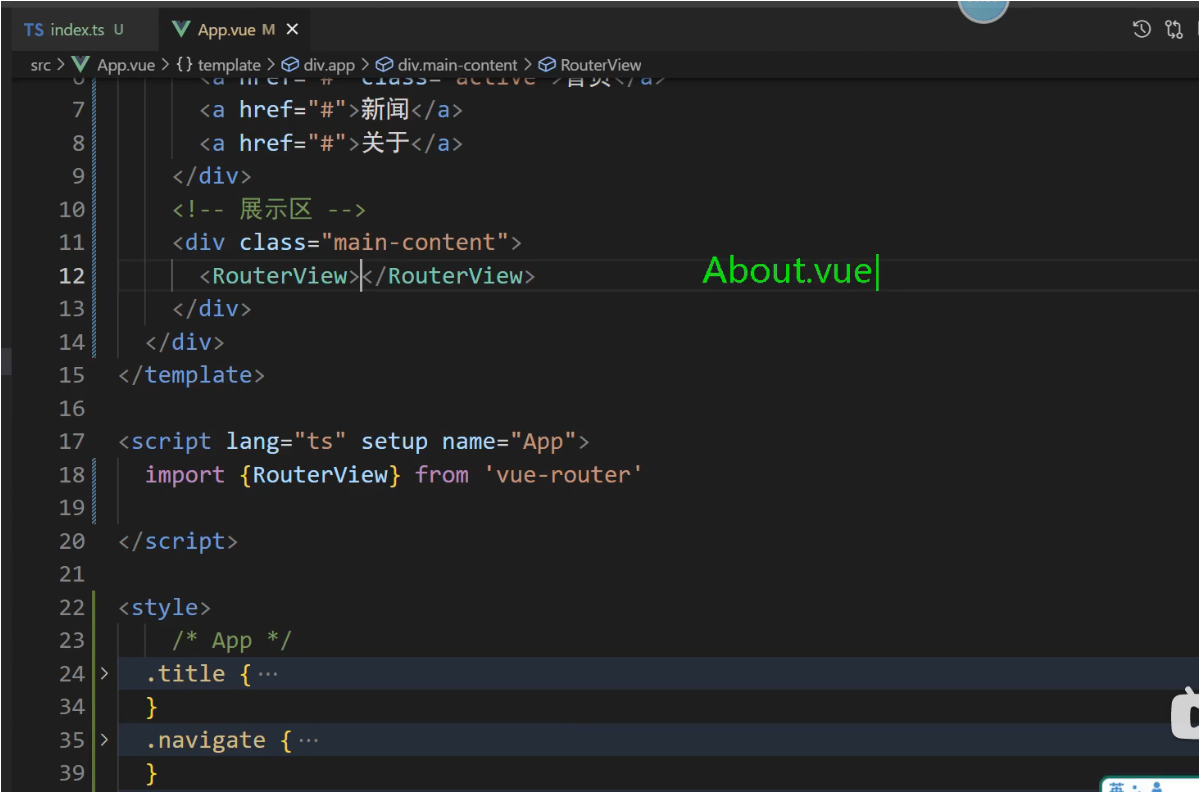Place cursor in the 关于 link text
Image resolution: width=1202 pixels, height=793 pixels.
click(386, 143)
